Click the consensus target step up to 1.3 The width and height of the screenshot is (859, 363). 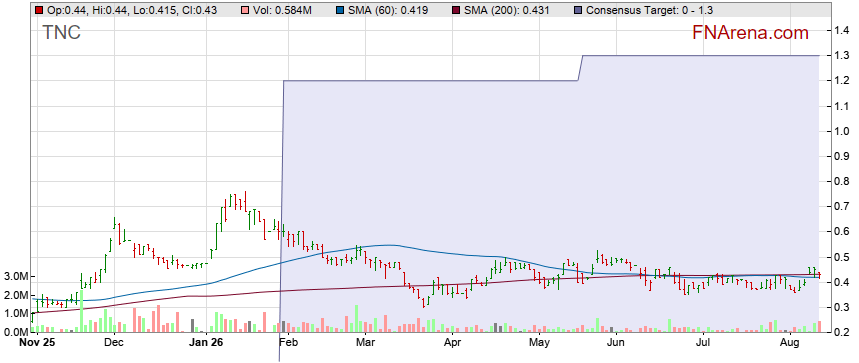581,67
